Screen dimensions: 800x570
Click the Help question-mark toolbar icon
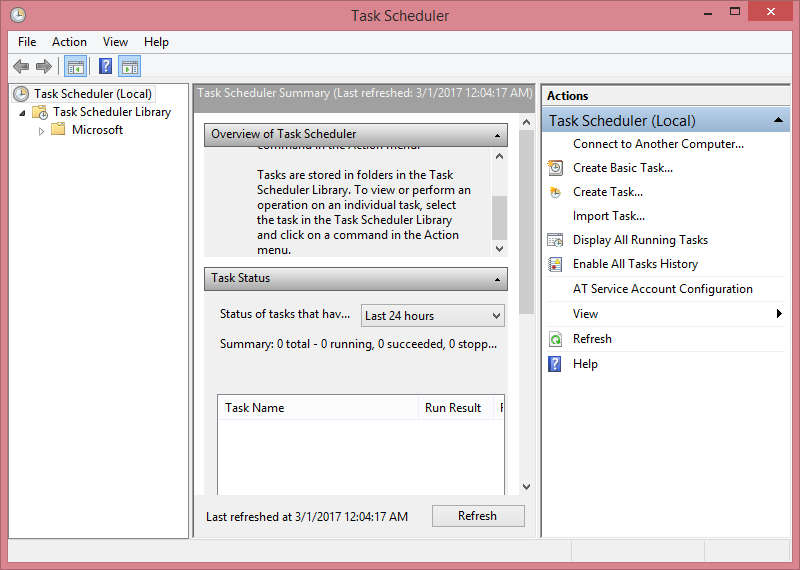[x=105, y=66]
